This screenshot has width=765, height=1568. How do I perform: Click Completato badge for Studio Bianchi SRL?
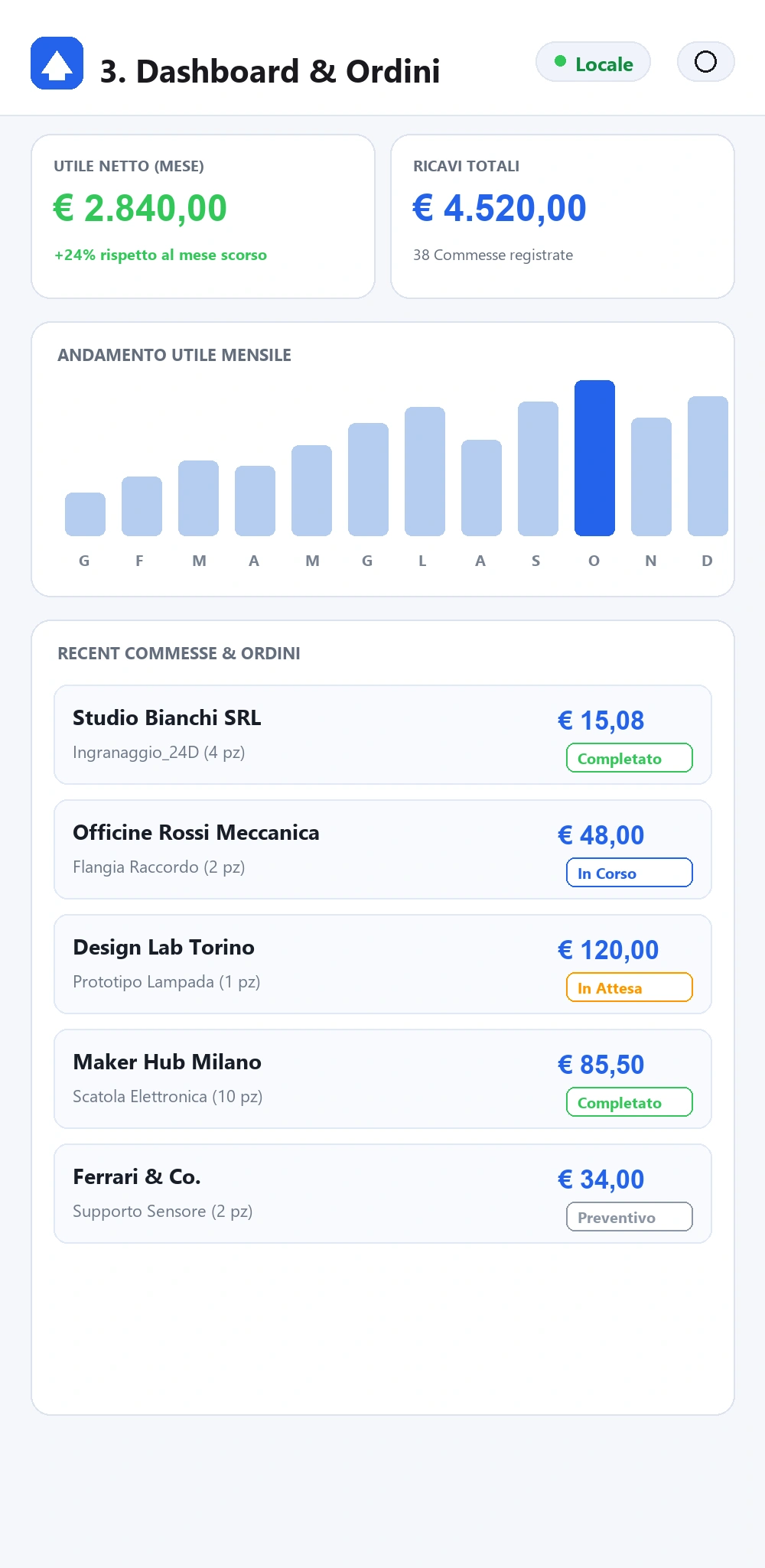pos(630,758)
